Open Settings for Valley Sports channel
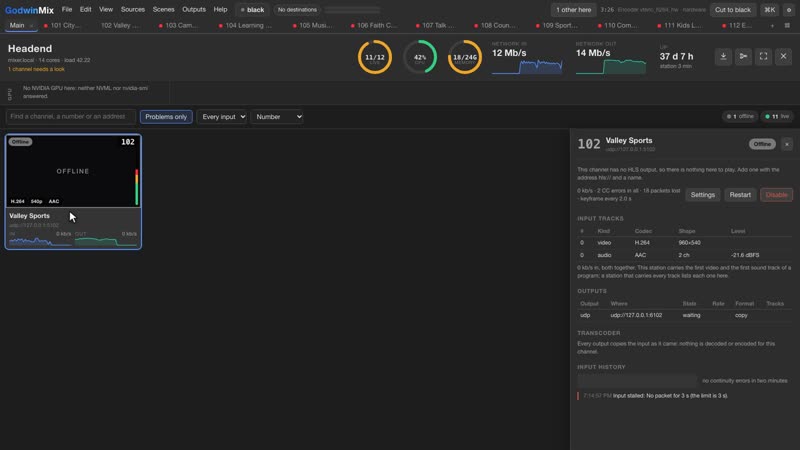 [x=703, y=195]
